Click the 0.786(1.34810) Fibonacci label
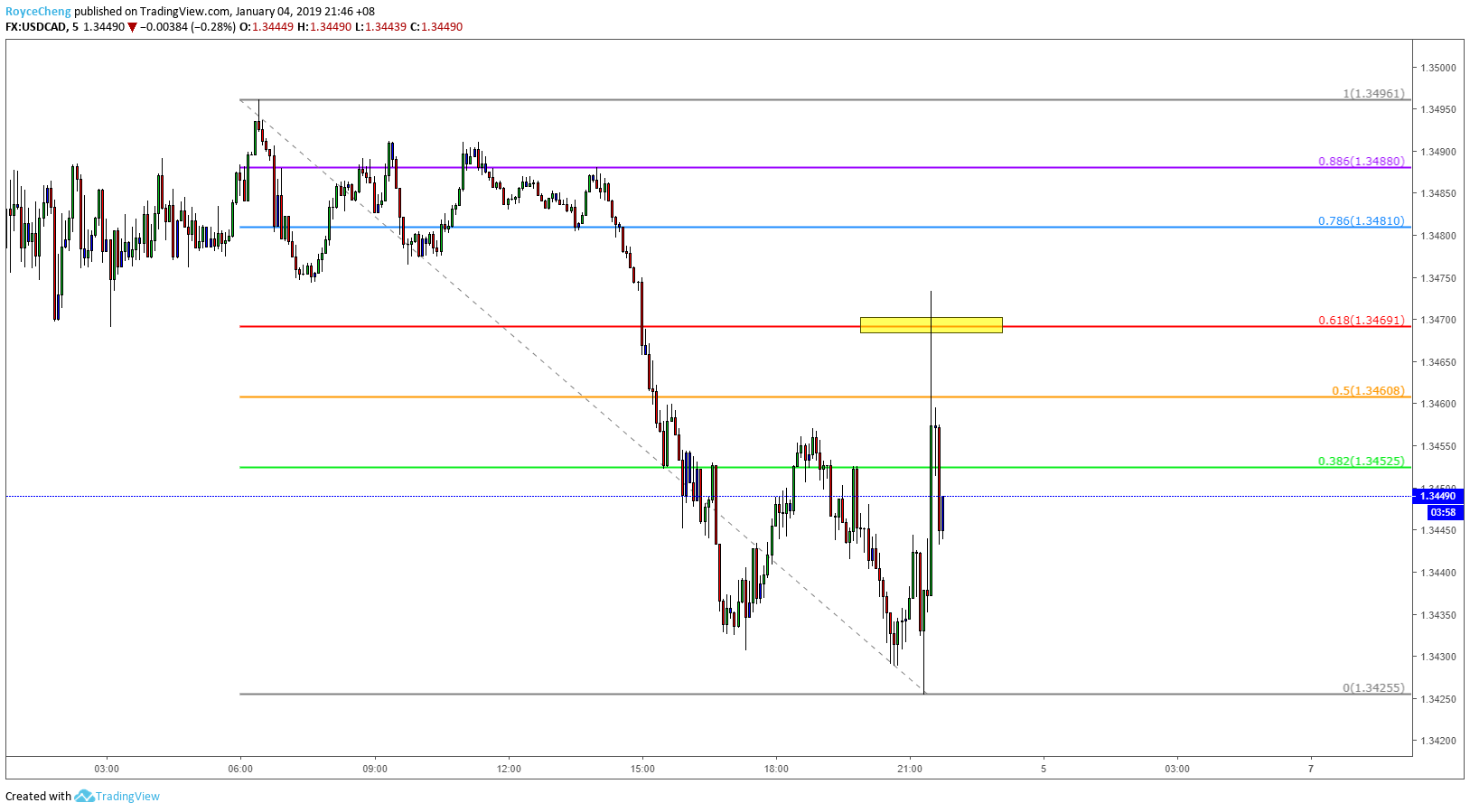1470x812 pixels. (1362, 221)
